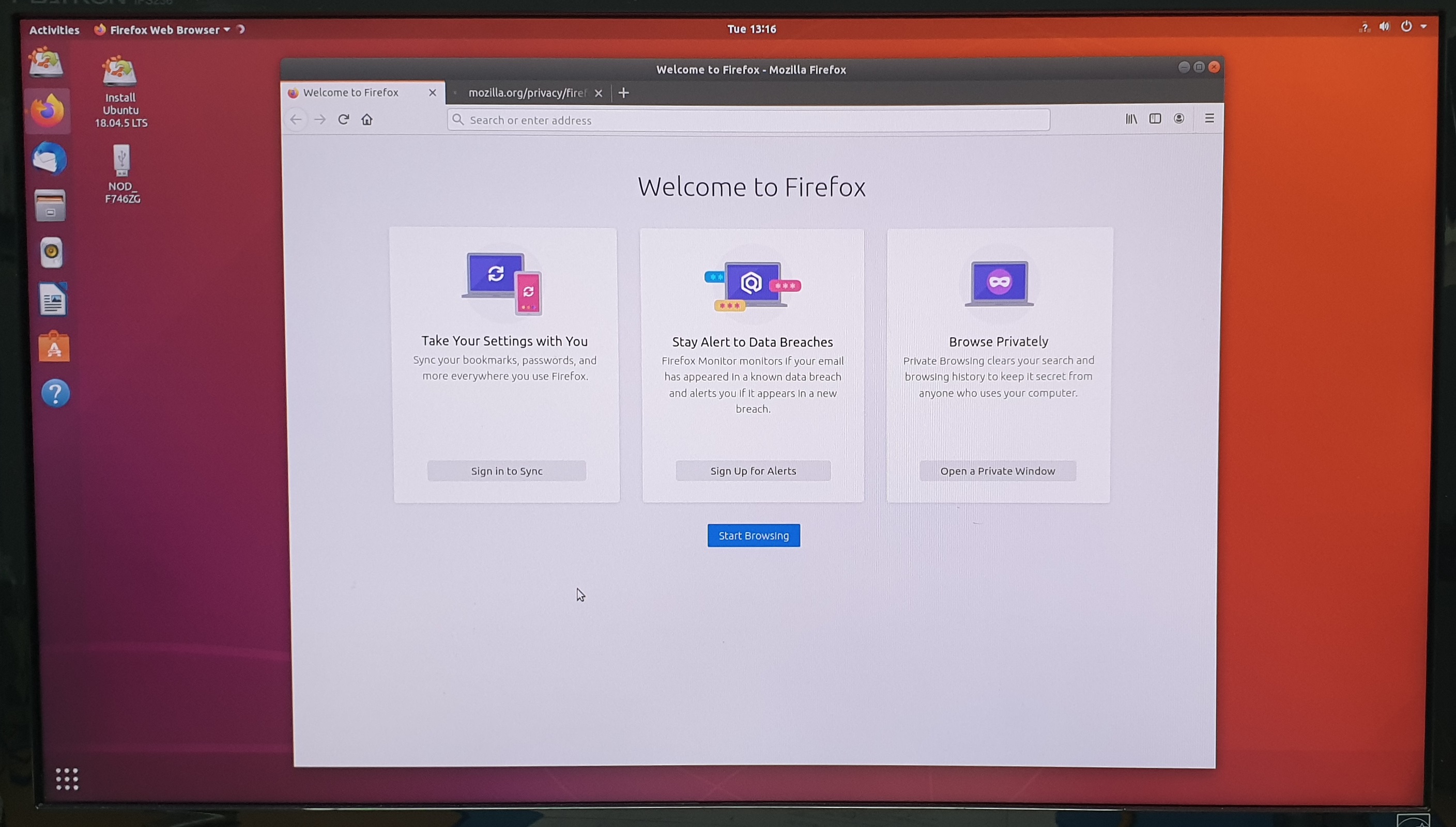This screenshot has height=827, width=1456.
Task: Open the Library bookmarks icon
Action: click(x=1131, y=119)
